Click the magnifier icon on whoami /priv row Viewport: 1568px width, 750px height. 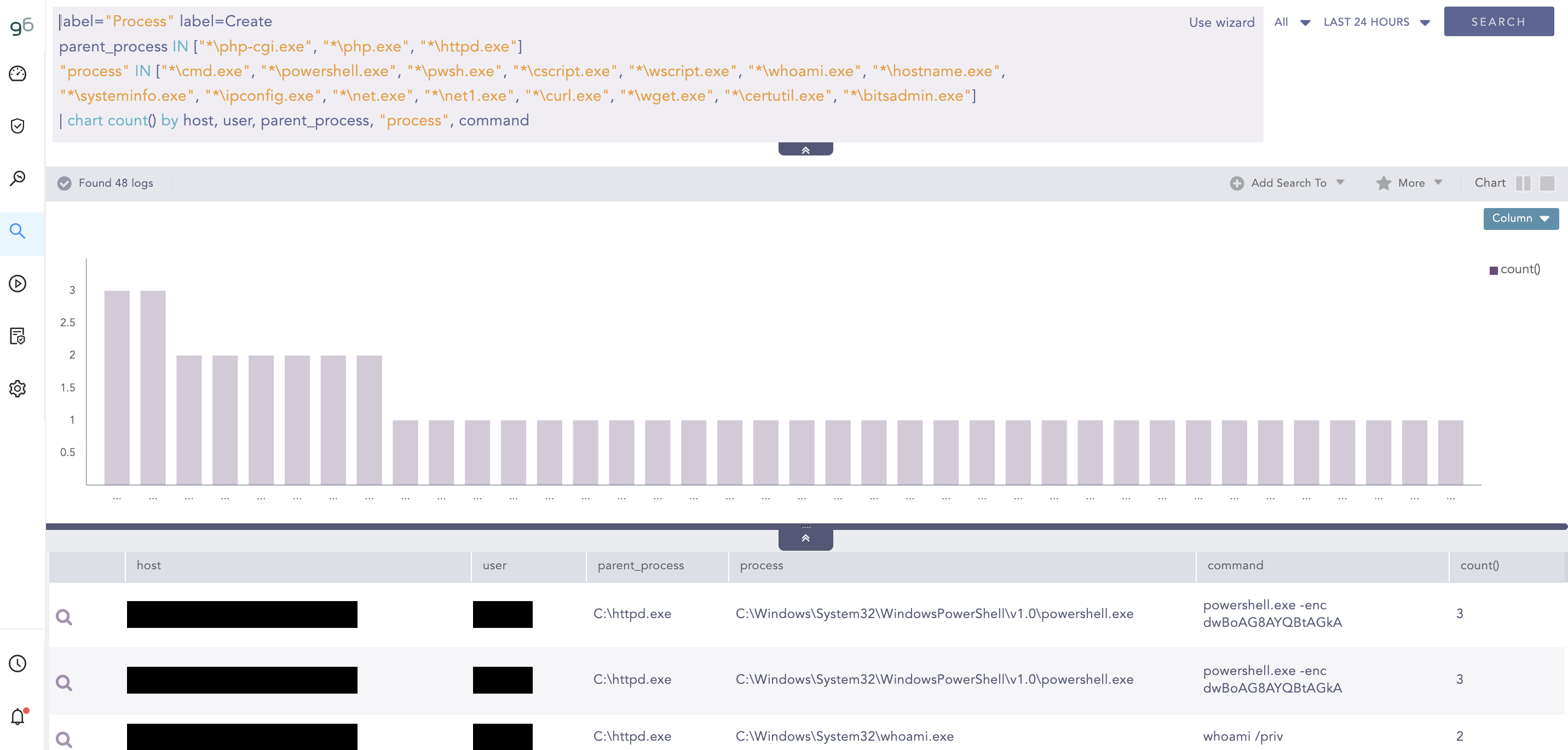click(x=64, y=740)
